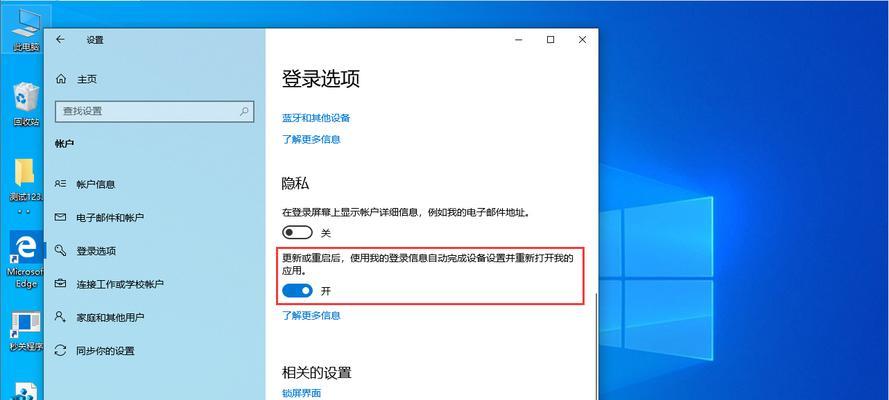This screenshot has height=400, width=889.
Task: Minimize the Settings window
Action: [x=518, y=40]
